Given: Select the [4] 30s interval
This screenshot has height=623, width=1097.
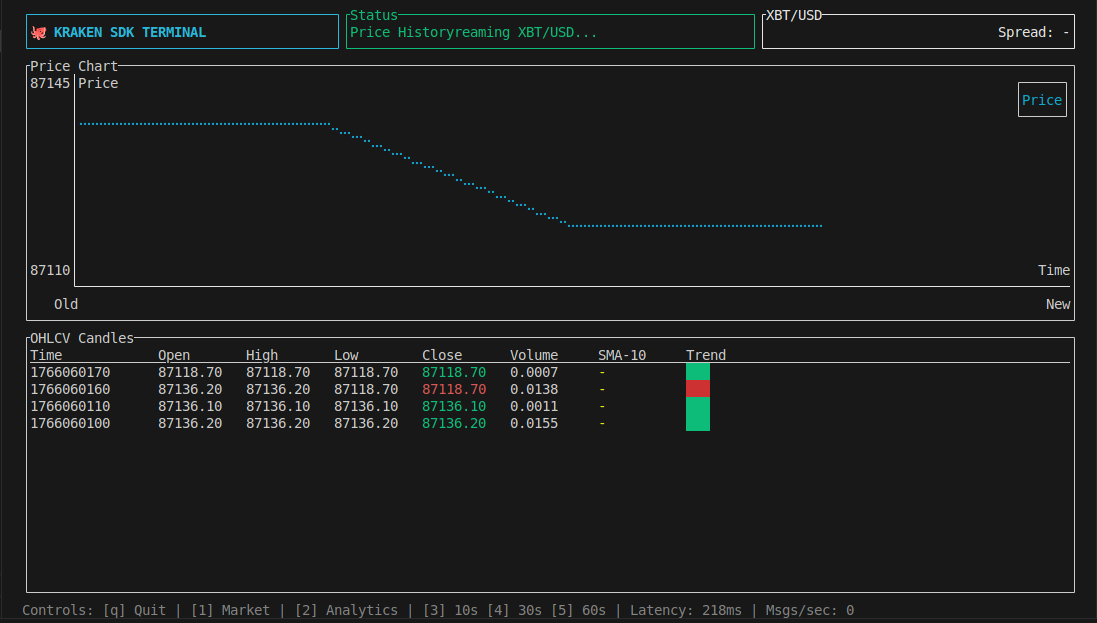Looking at the screenshot, I should [x=514, y=610].
